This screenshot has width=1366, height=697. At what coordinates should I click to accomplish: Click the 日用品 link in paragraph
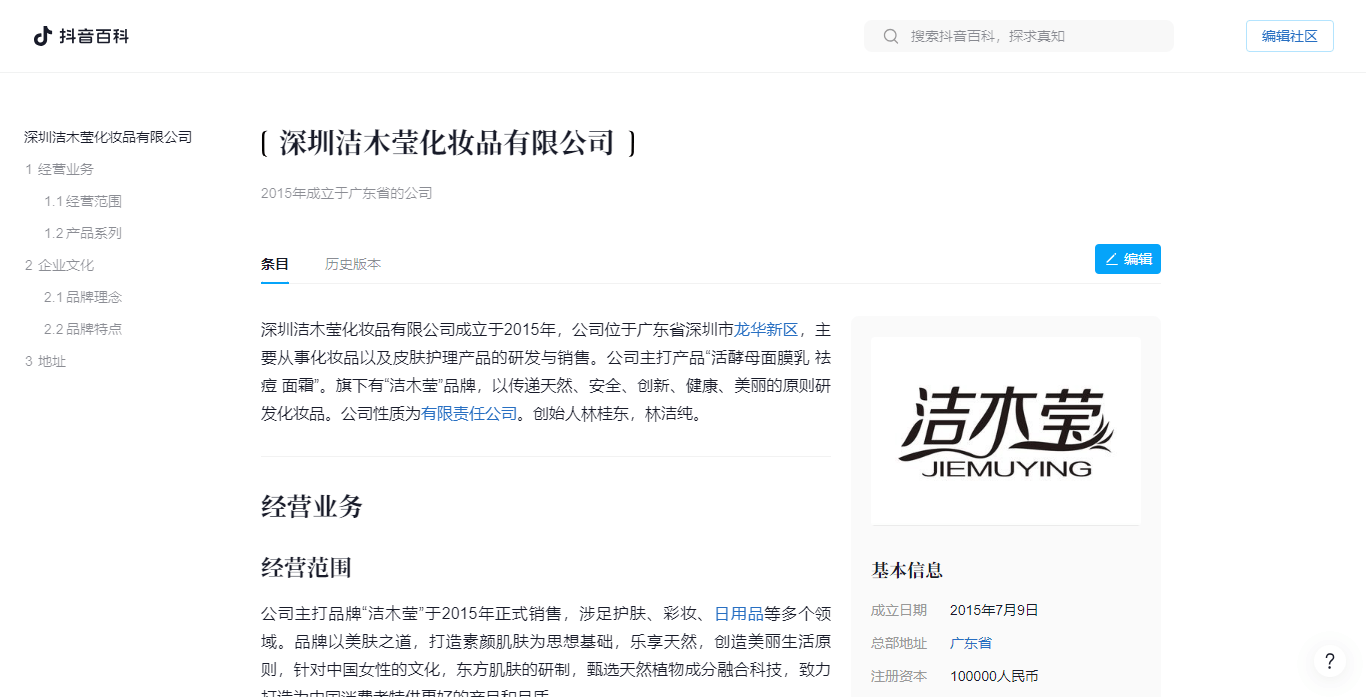click(x=738, y=613)
